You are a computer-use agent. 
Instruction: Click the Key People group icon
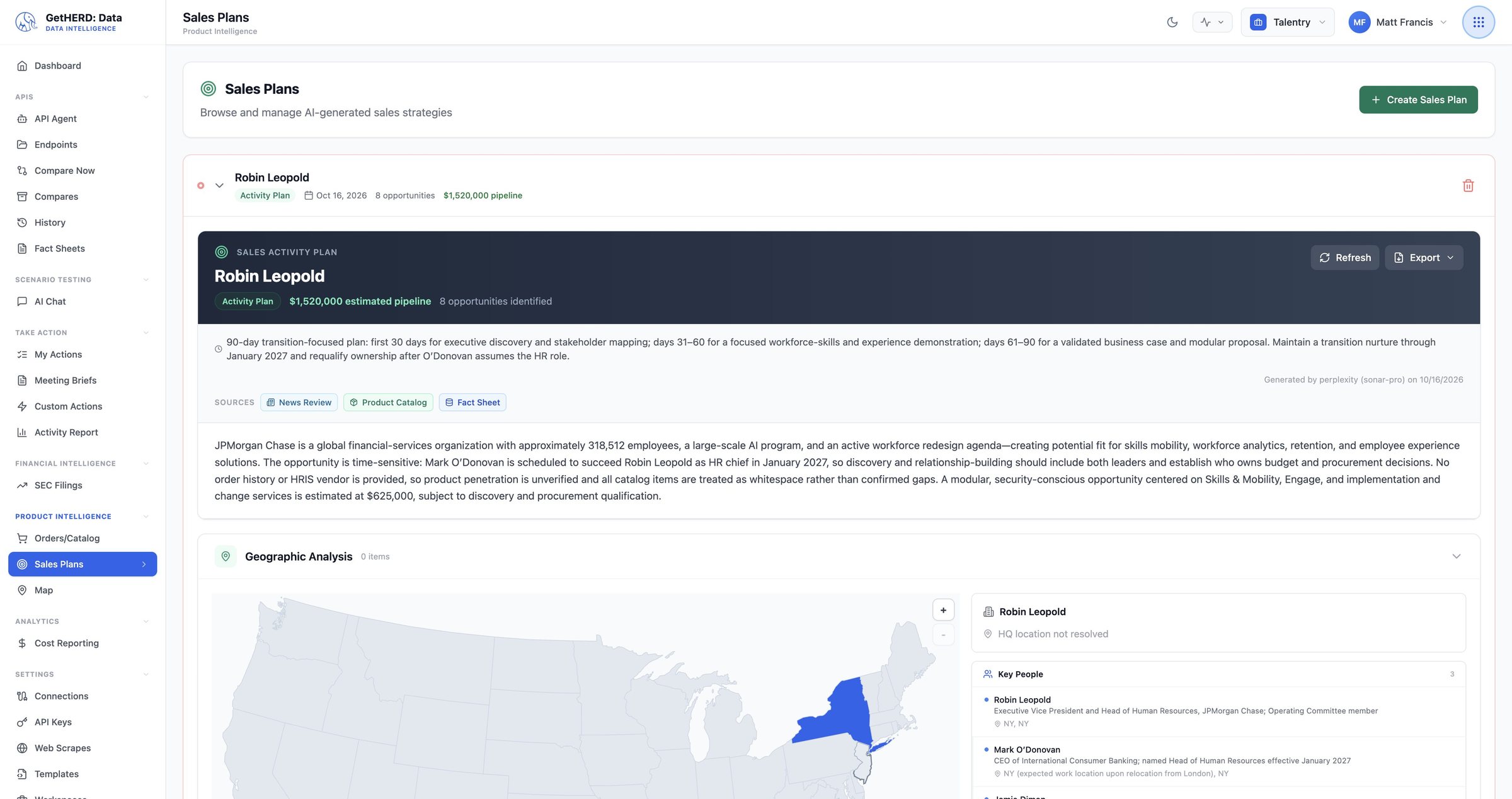click(988, 674)
